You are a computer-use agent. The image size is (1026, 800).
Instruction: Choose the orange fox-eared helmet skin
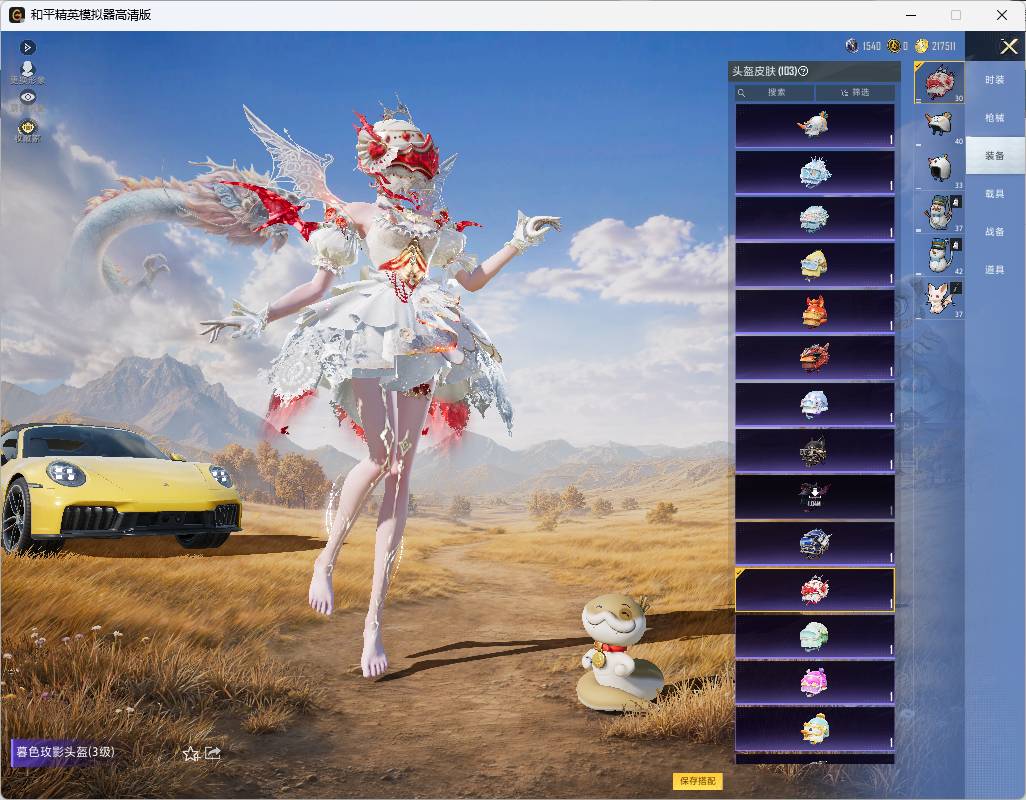click(x=815, y=311)
